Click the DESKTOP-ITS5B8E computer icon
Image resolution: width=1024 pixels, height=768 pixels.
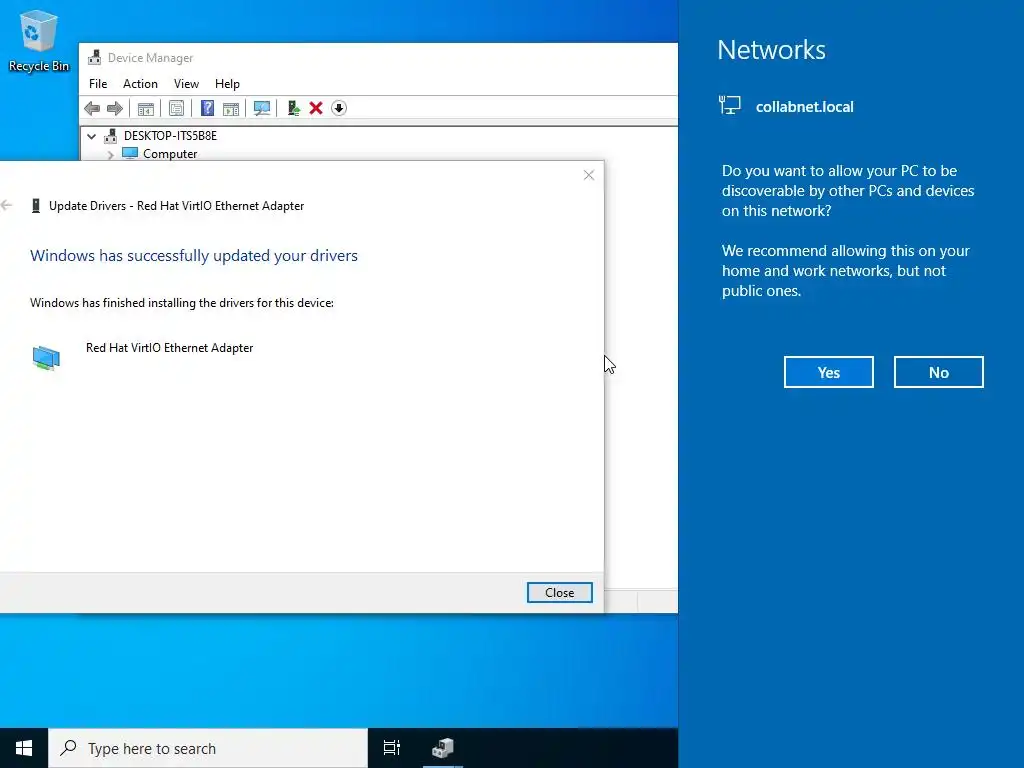click(110, 136)
